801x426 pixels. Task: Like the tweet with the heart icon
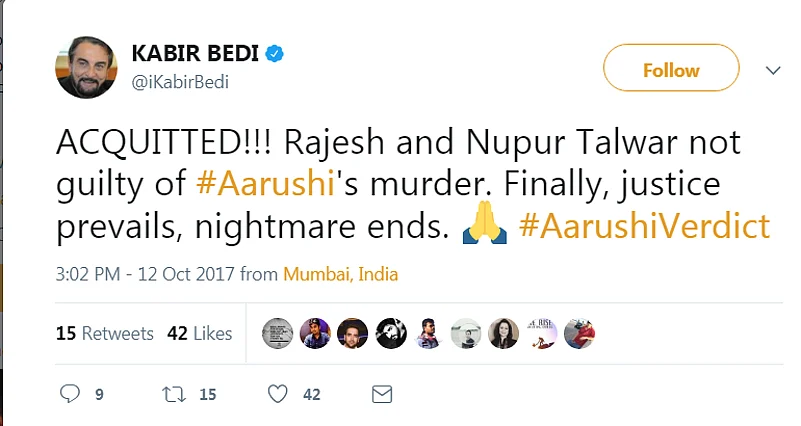tap(278, 394)
